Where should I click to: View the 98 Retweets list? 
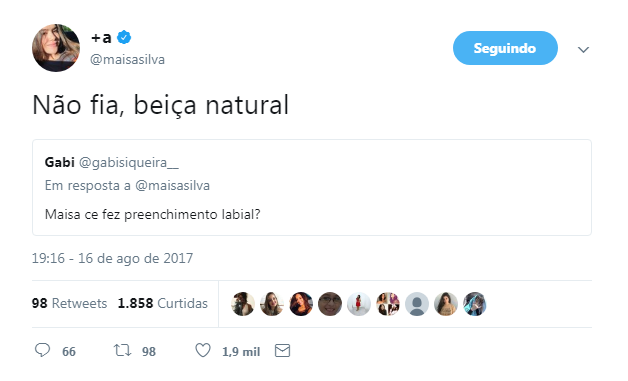click(69, 303)
